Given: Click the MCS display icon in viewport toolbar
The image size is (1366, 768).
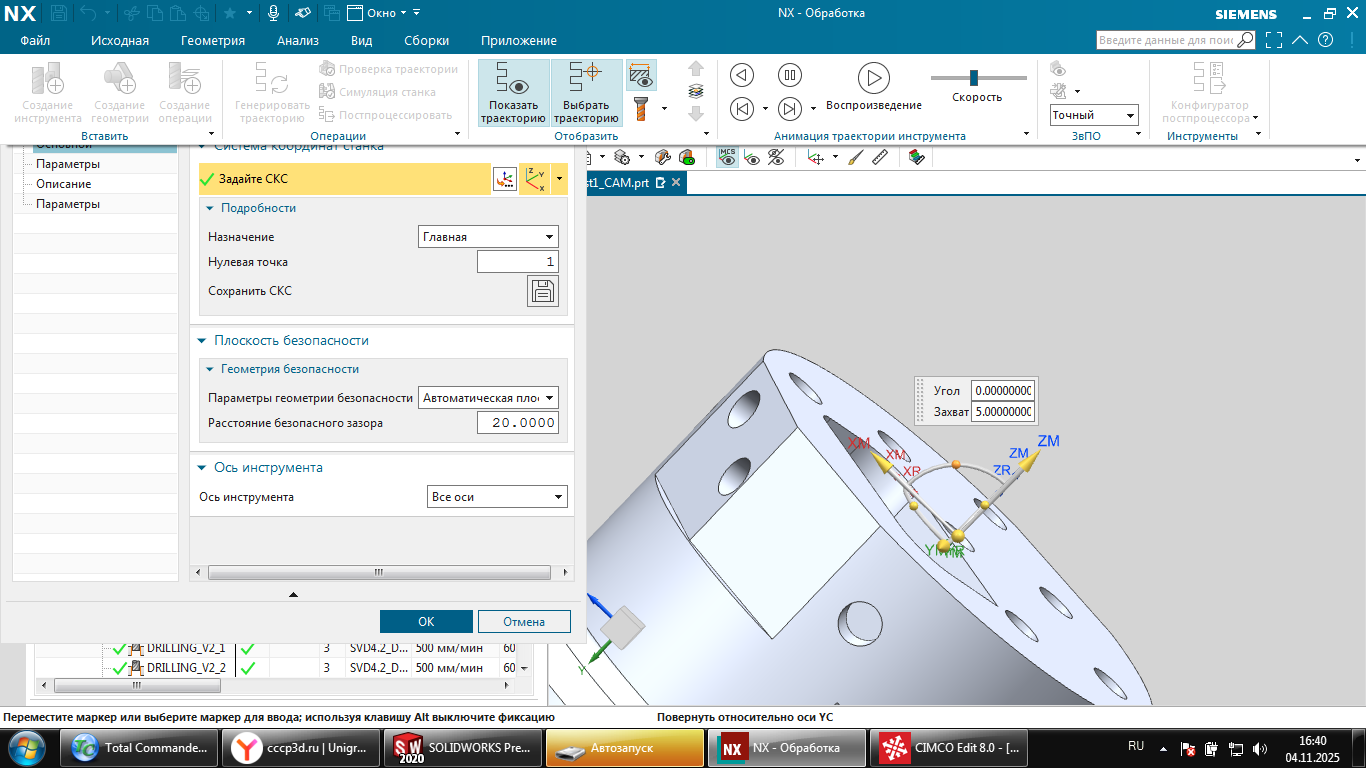Looking at the screenshot, I should pos(728,158).
